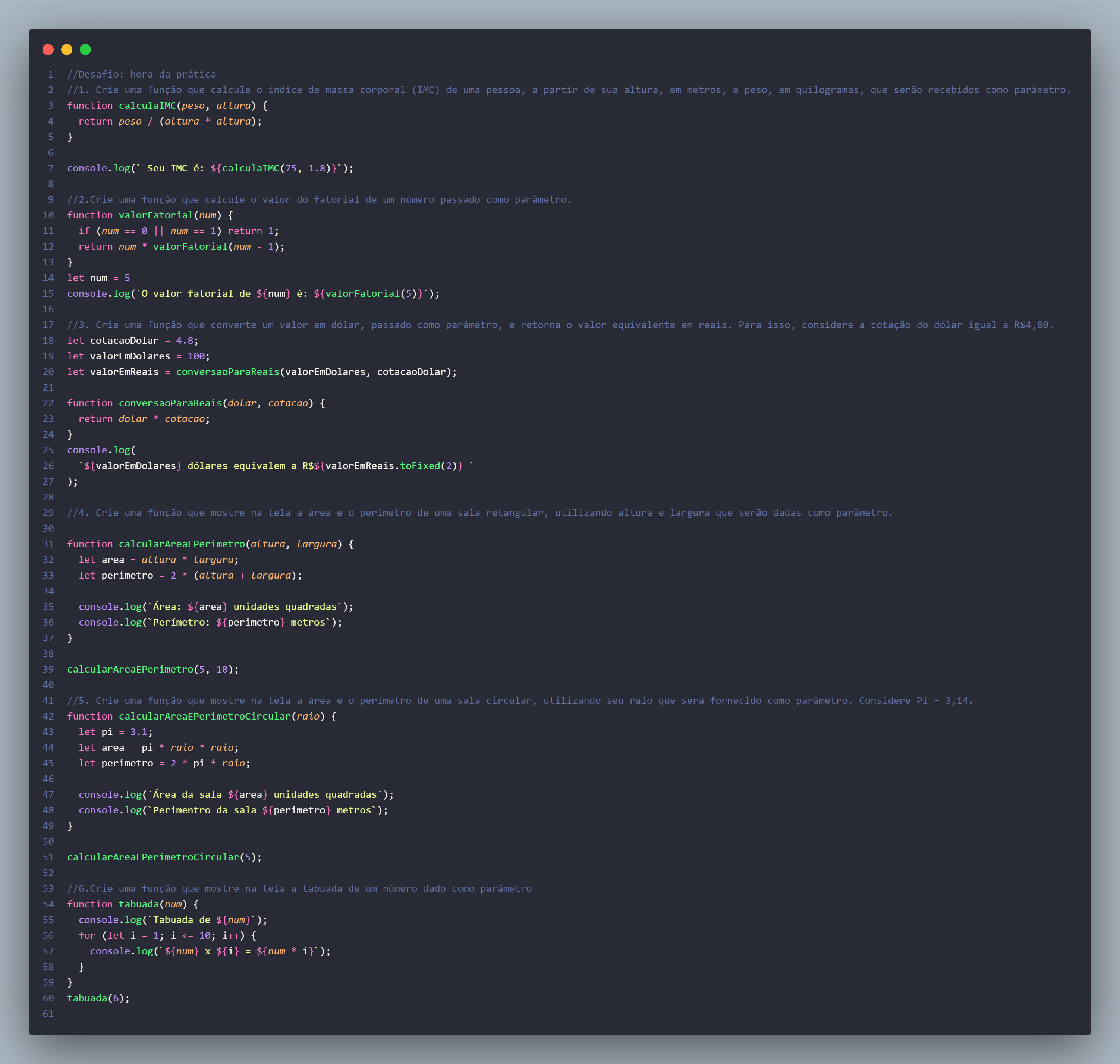Click the call "tabuada(6);"
Screen dimensions: 1120x1064
(x=98, y=998)
